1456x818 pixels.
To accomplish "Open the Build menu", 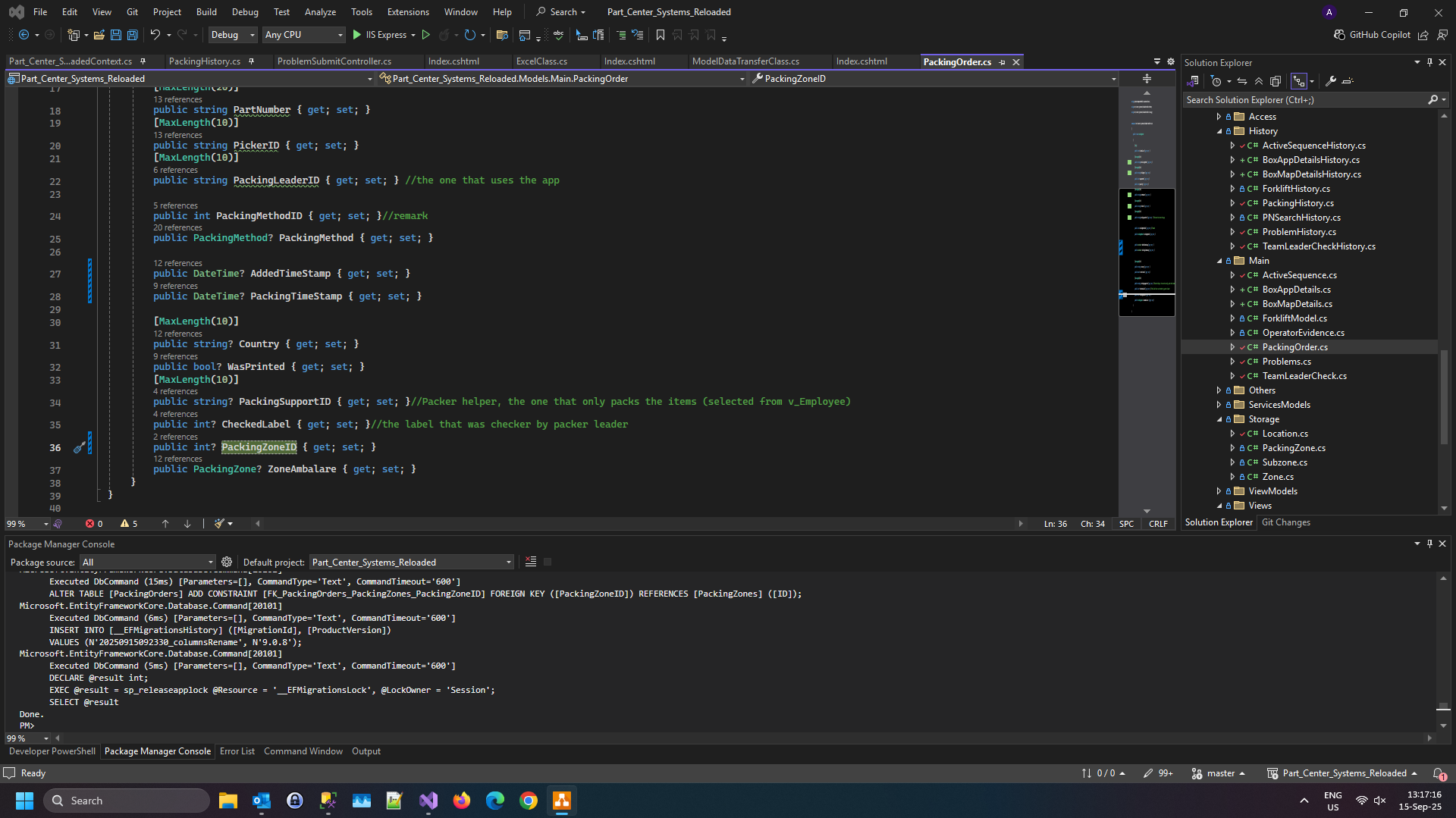I will pos(206,12).
